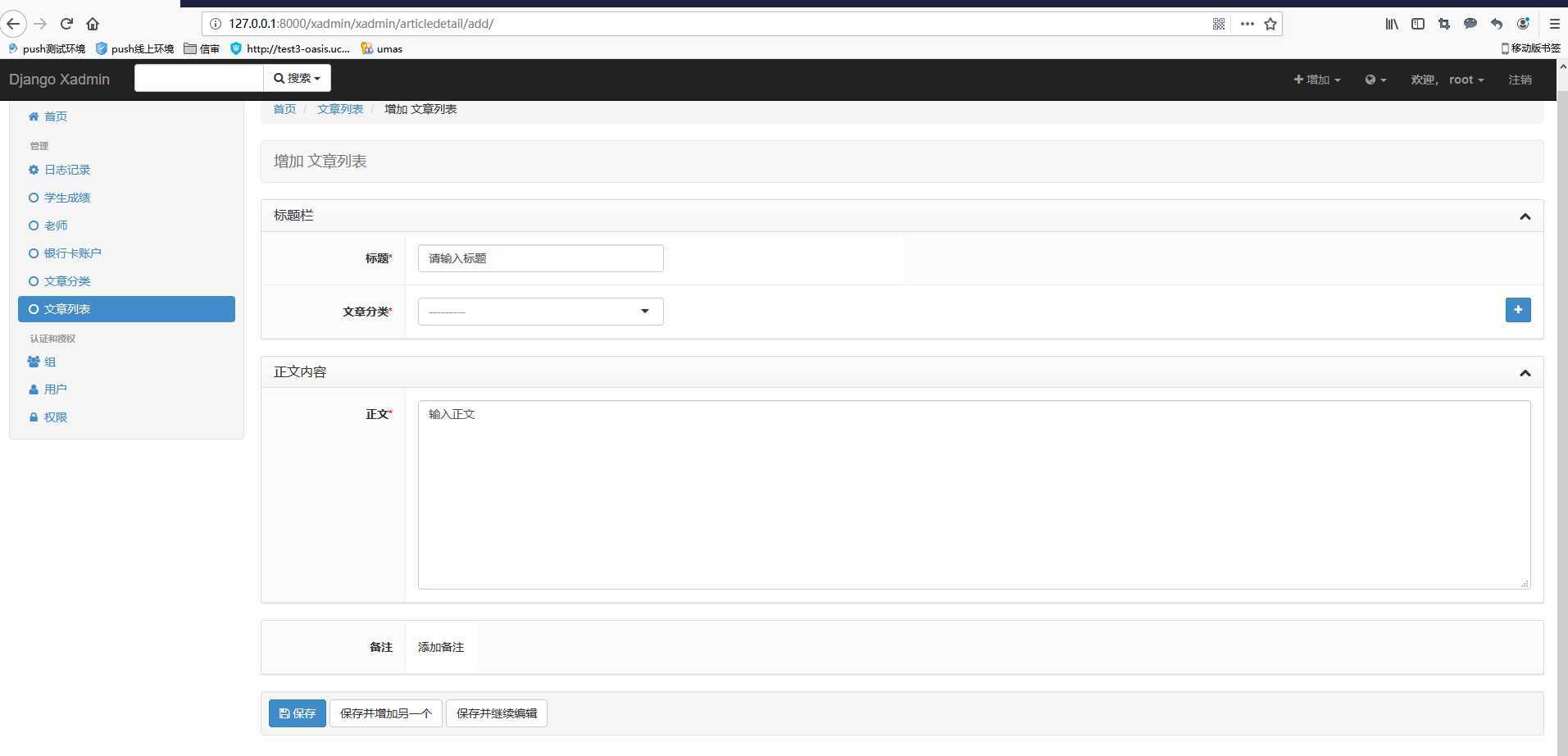Click the 标题 title input field
The image size is (1568, 756).
[541, 258]
